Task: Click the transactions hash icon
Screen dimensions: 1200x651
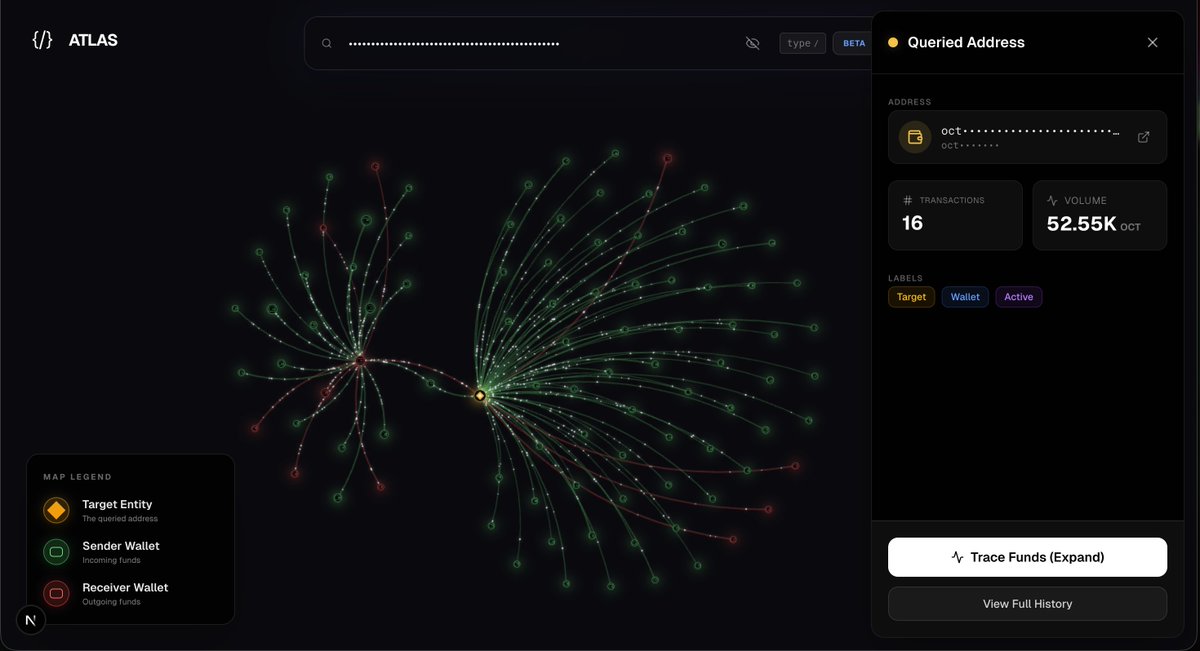Action: (x=908, y=200)
